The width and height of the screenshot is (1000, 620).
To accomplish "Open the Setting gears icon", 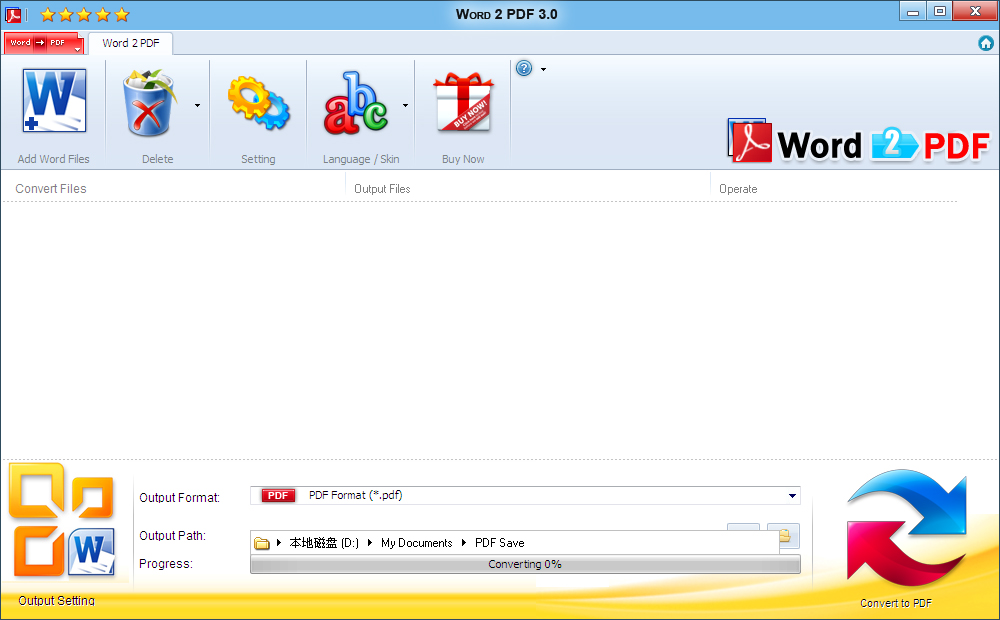I will (x=258, y=103).
